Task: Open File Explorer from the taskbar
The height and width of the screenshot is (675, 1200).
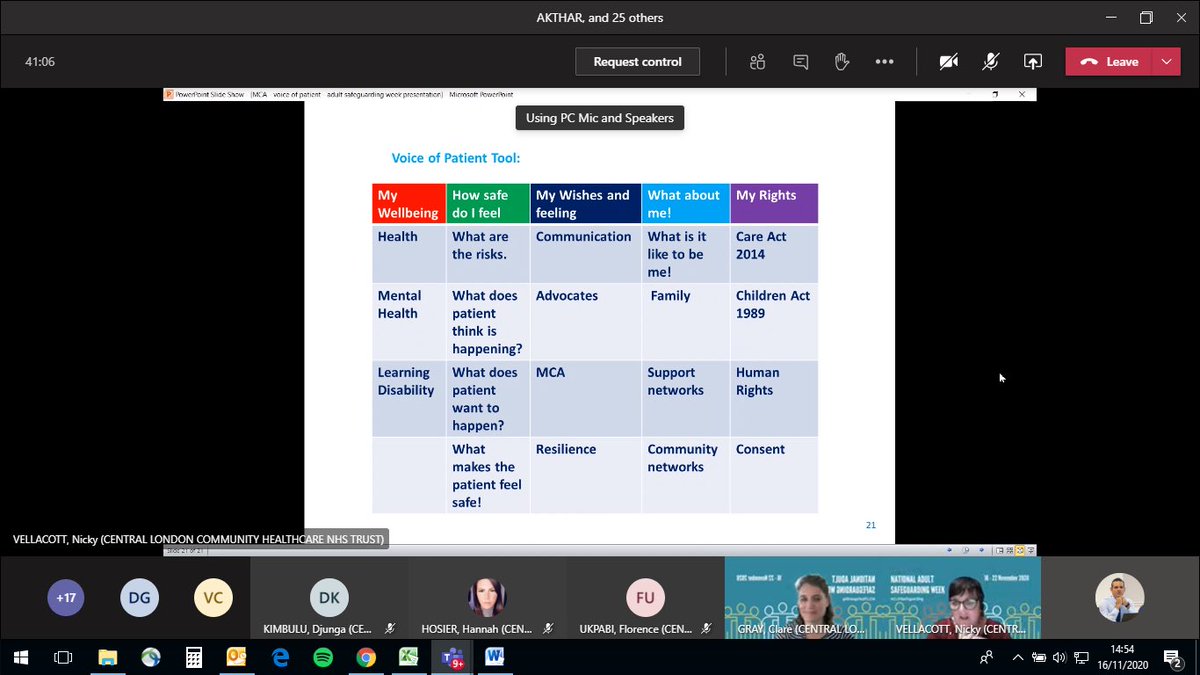Action: coord(107,657)
